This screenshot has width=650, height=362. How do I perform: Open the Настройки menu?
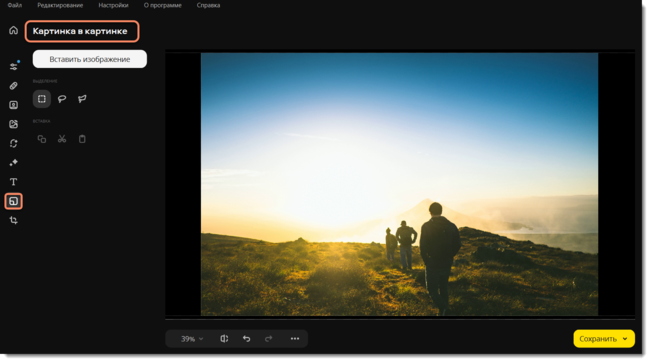(x=113, y=5)
